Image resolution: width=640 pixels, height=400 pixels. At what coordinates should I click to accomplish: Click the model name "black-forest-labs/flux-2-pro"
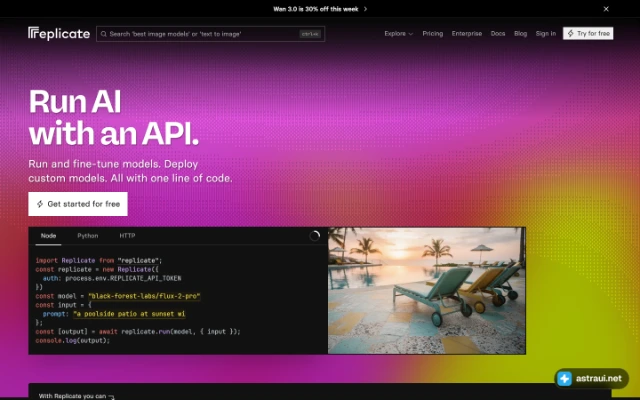pos(144,296)
